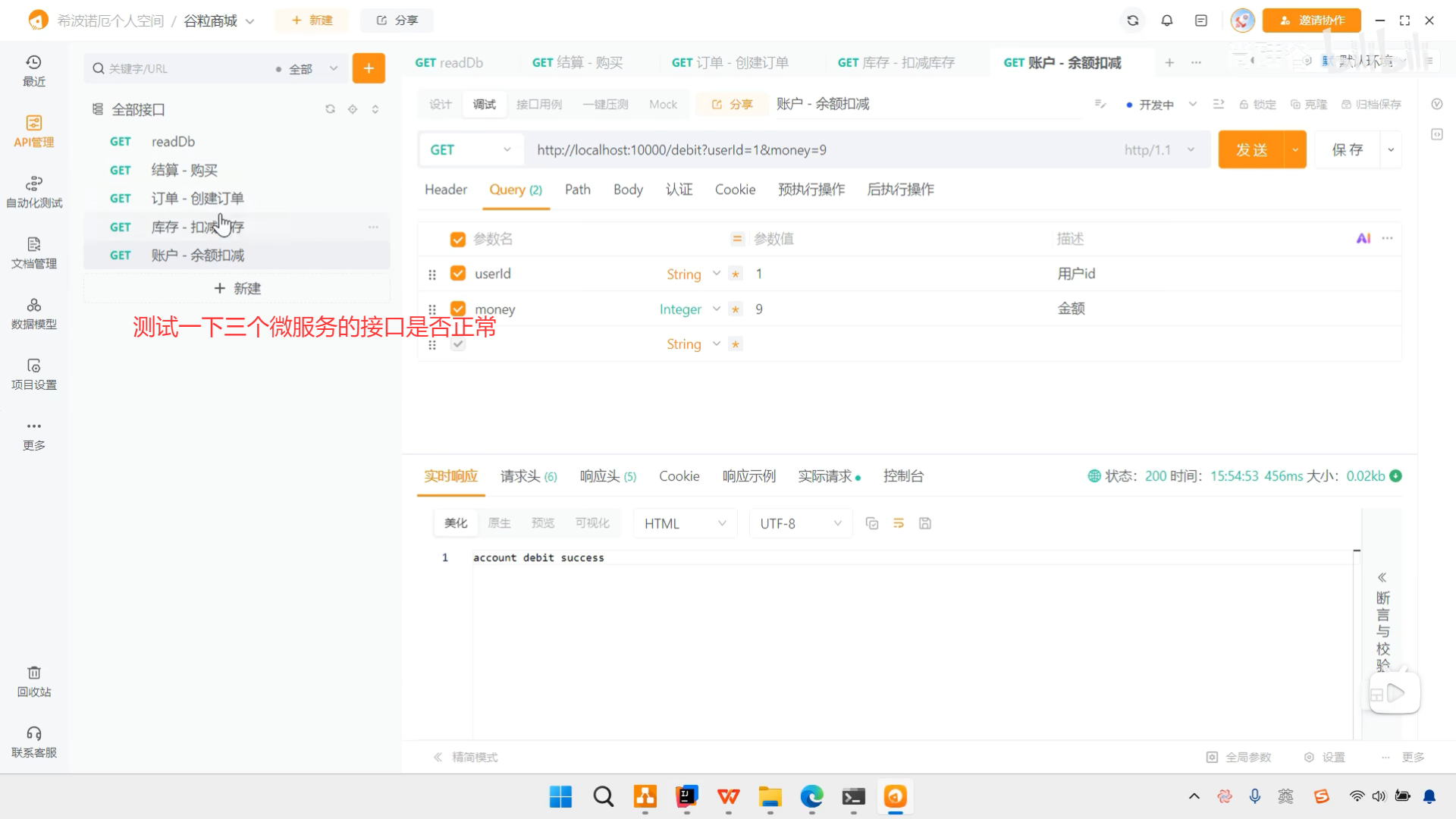The image size is (1456, 819).
Task: Click the refresh icon in the top bar
Action: tap(1132, 20)
